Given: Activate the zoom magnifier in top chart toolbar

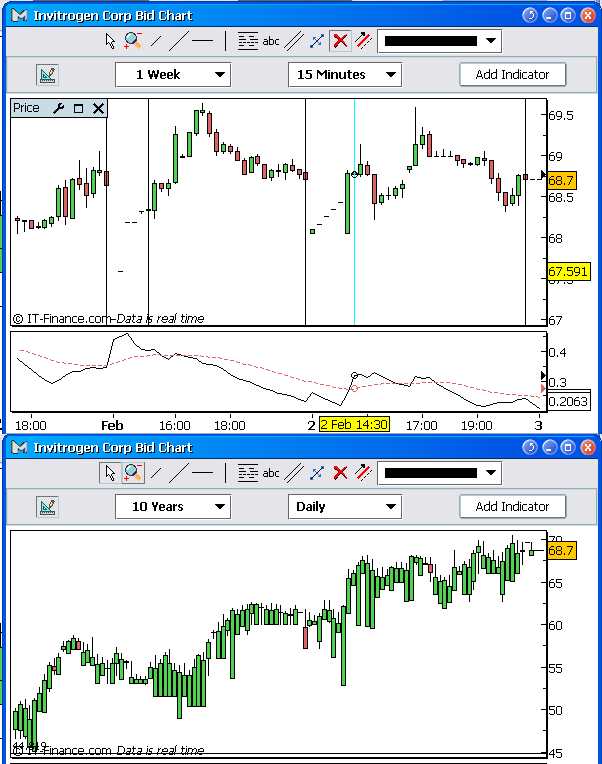Looking at the screenshot, I should click(x=133, y=41).
